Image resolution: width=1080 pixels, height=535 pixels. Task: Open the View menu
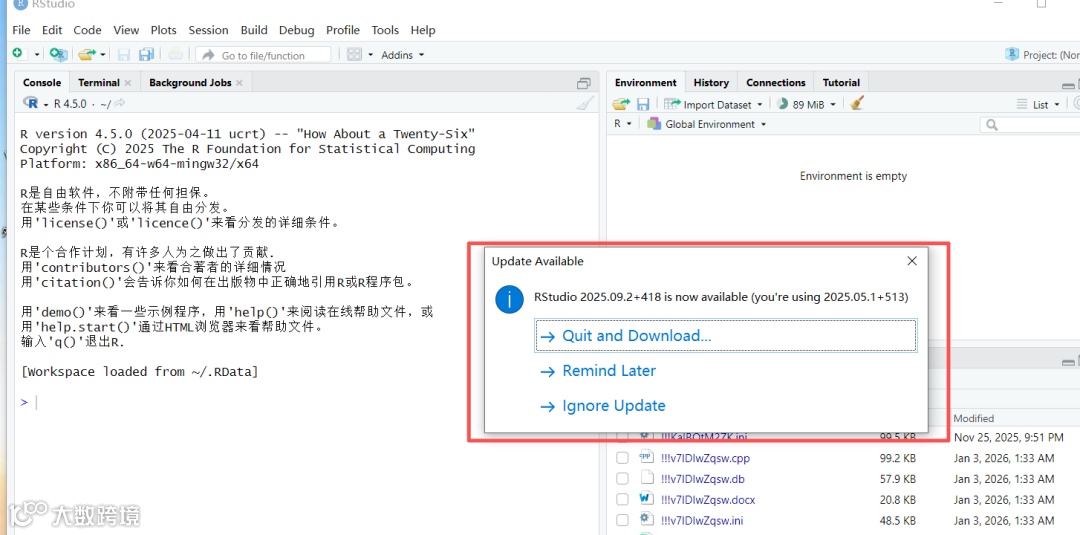point(126,30)
